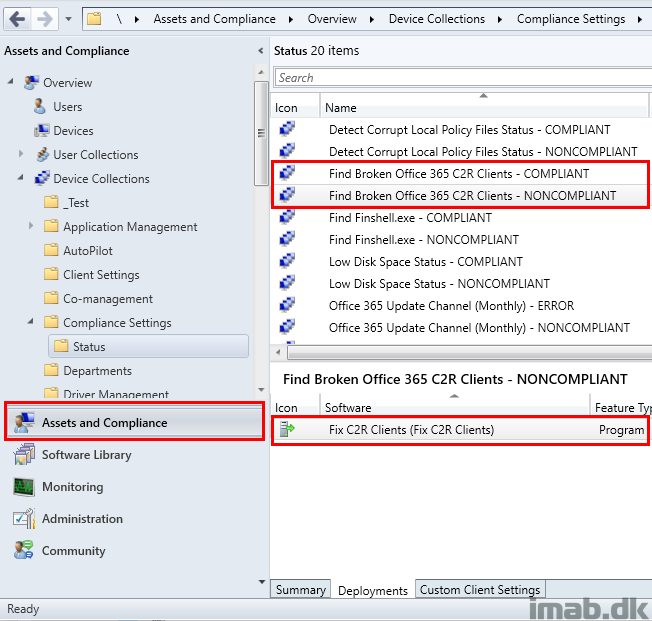Open Device Collections breadcrumb dropdown arrow
This screenshot has width=652, height=621.
click(500, 19)
